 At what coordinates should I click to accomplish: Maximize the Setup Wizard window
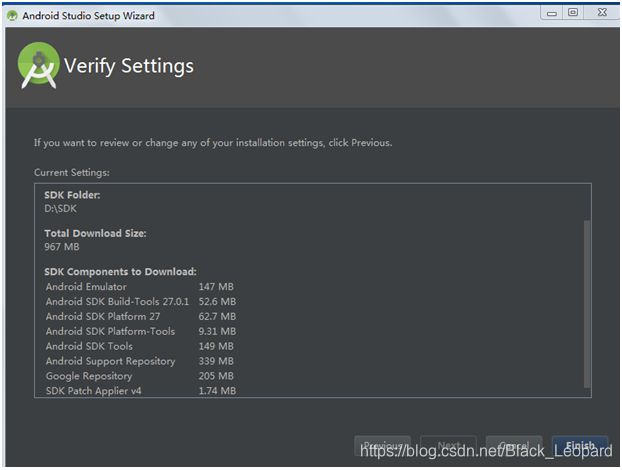572,12
